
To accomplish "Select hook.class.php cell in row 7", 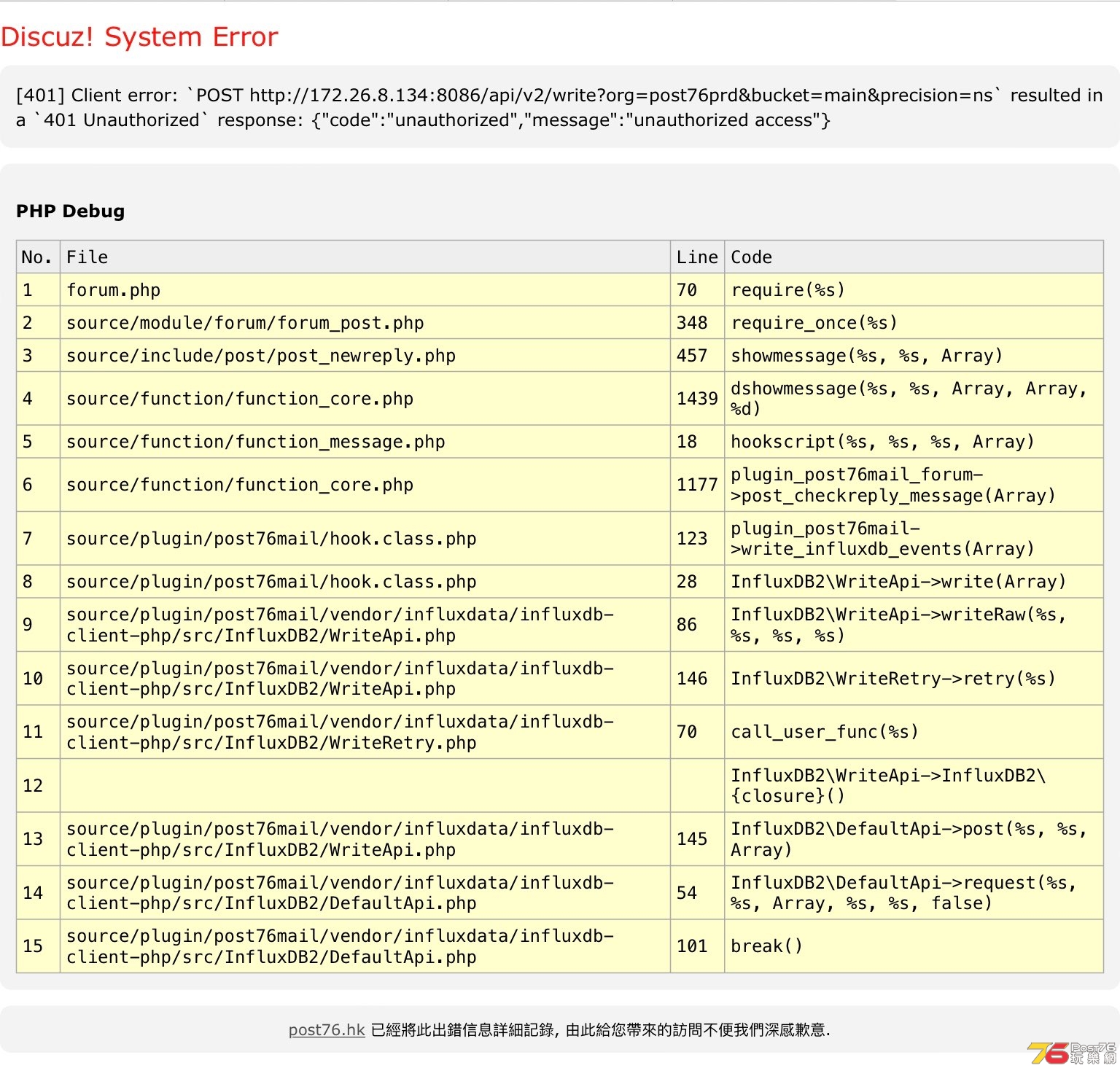I will (x=365, y=538).
